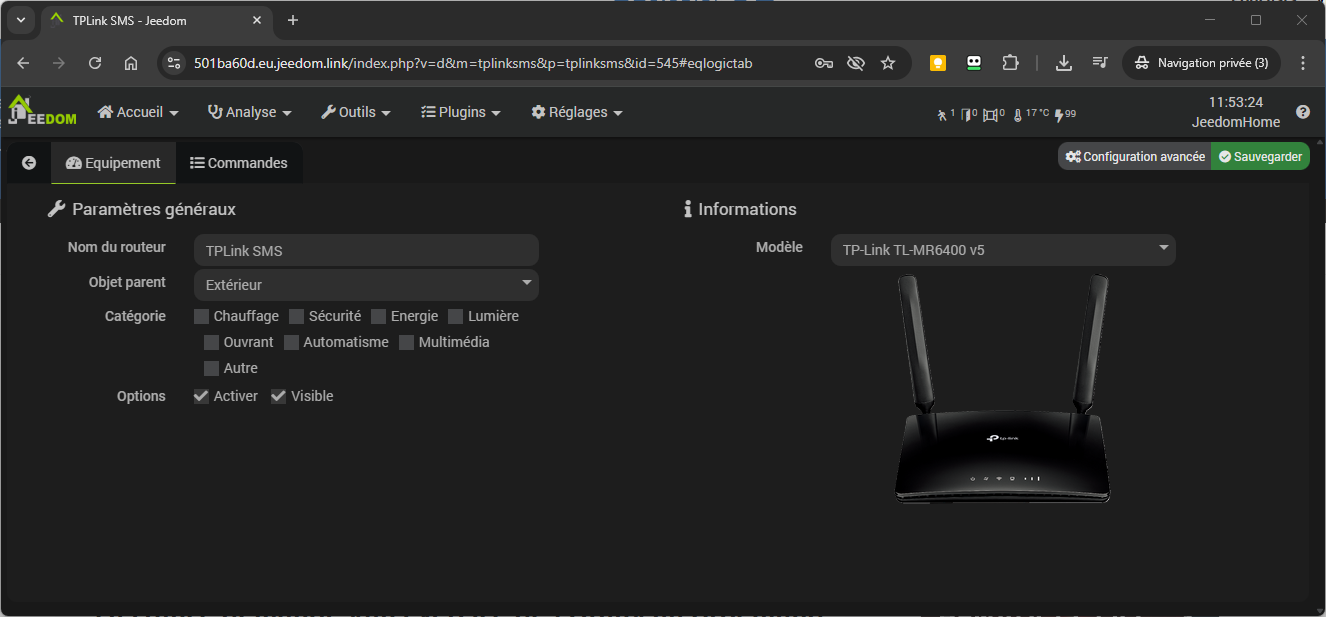Open the Extensions puzzle icon

pyautogui.click(x=1011, y=63)
